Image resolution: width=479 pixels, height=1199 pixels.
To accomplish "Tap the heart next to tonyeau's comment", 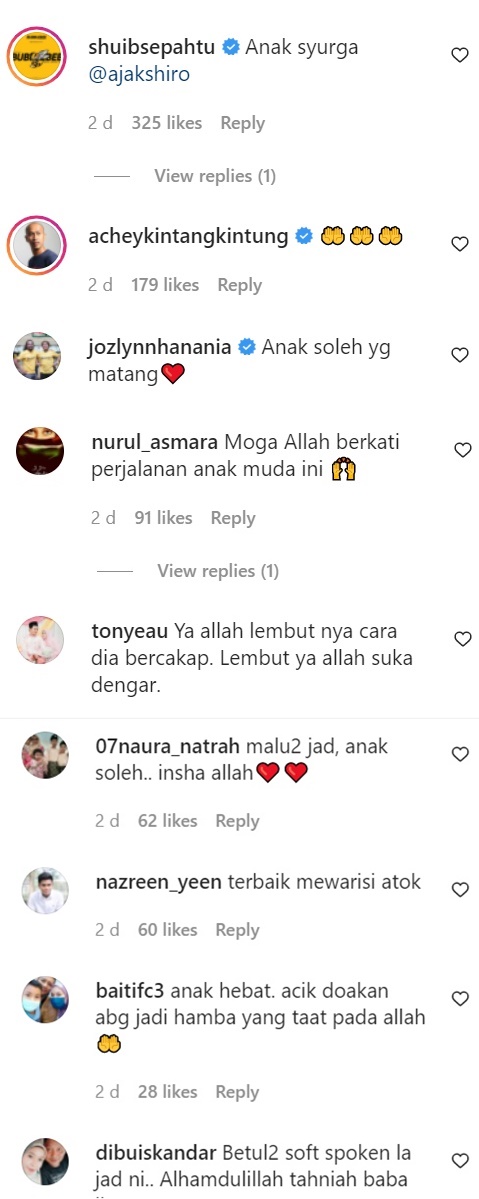I will 462,638.
